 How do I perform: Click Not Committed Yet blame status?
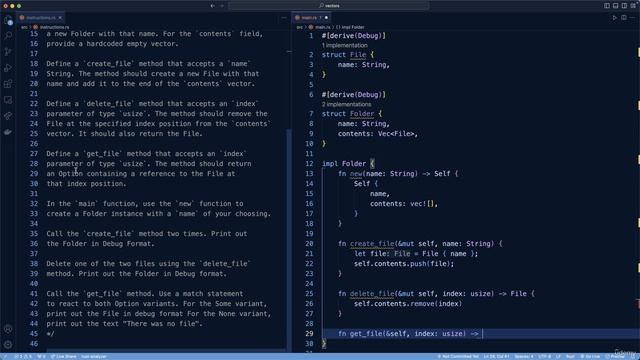[458, 356]
